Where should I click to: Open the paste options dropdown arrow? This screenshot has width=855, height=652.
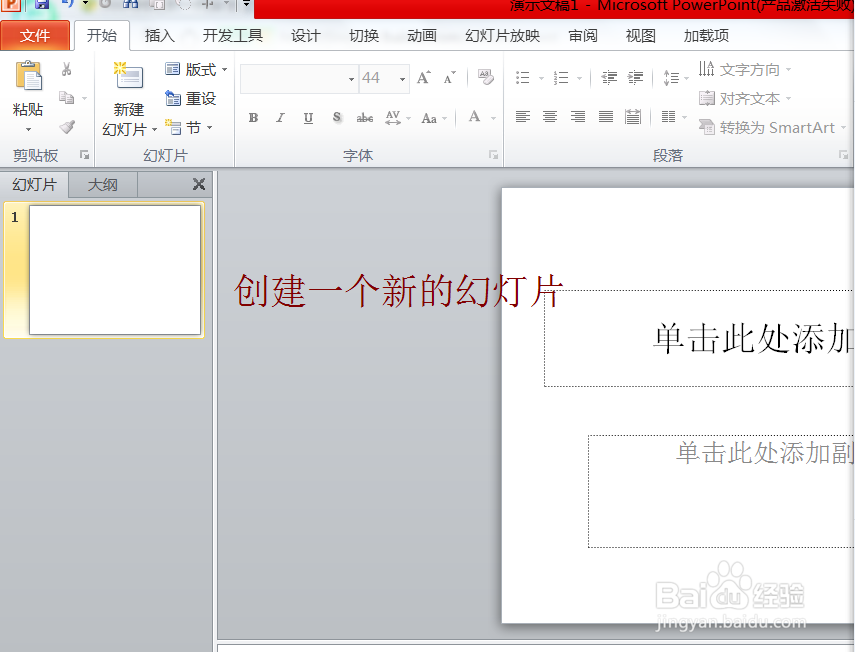(x=28, y=129)
